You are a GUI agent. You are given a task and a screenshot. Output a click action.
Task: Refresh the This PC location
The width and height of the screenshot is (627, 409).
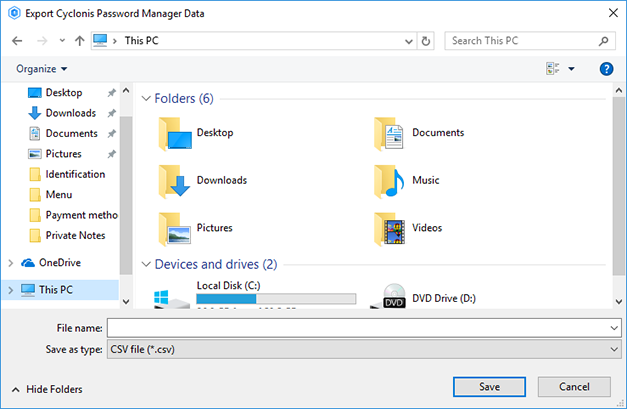click(427, 41)
